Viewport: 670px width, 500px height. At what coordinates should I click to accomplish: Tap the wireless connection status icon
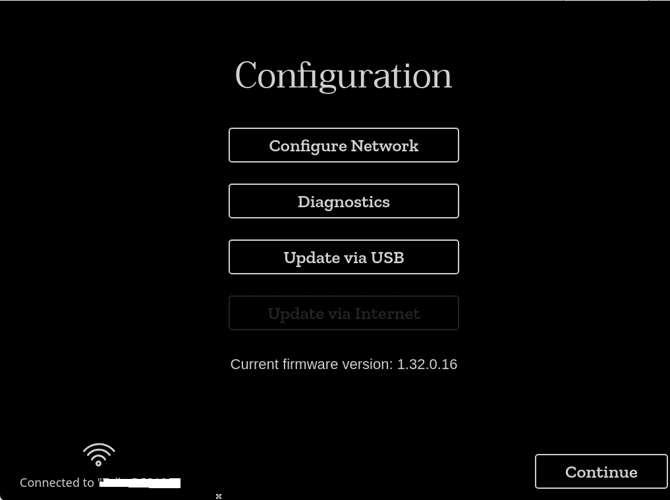(99, 455)
